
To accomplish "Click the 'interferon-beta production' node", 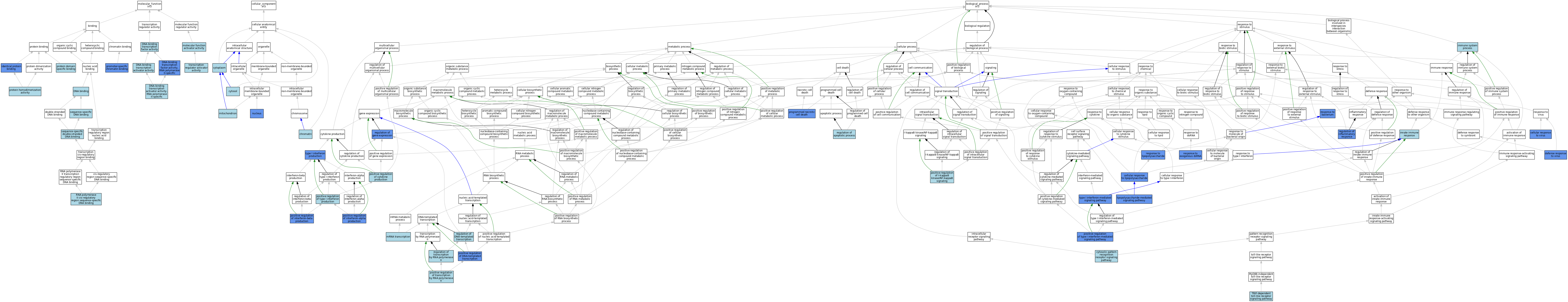I will click(296, 177).
